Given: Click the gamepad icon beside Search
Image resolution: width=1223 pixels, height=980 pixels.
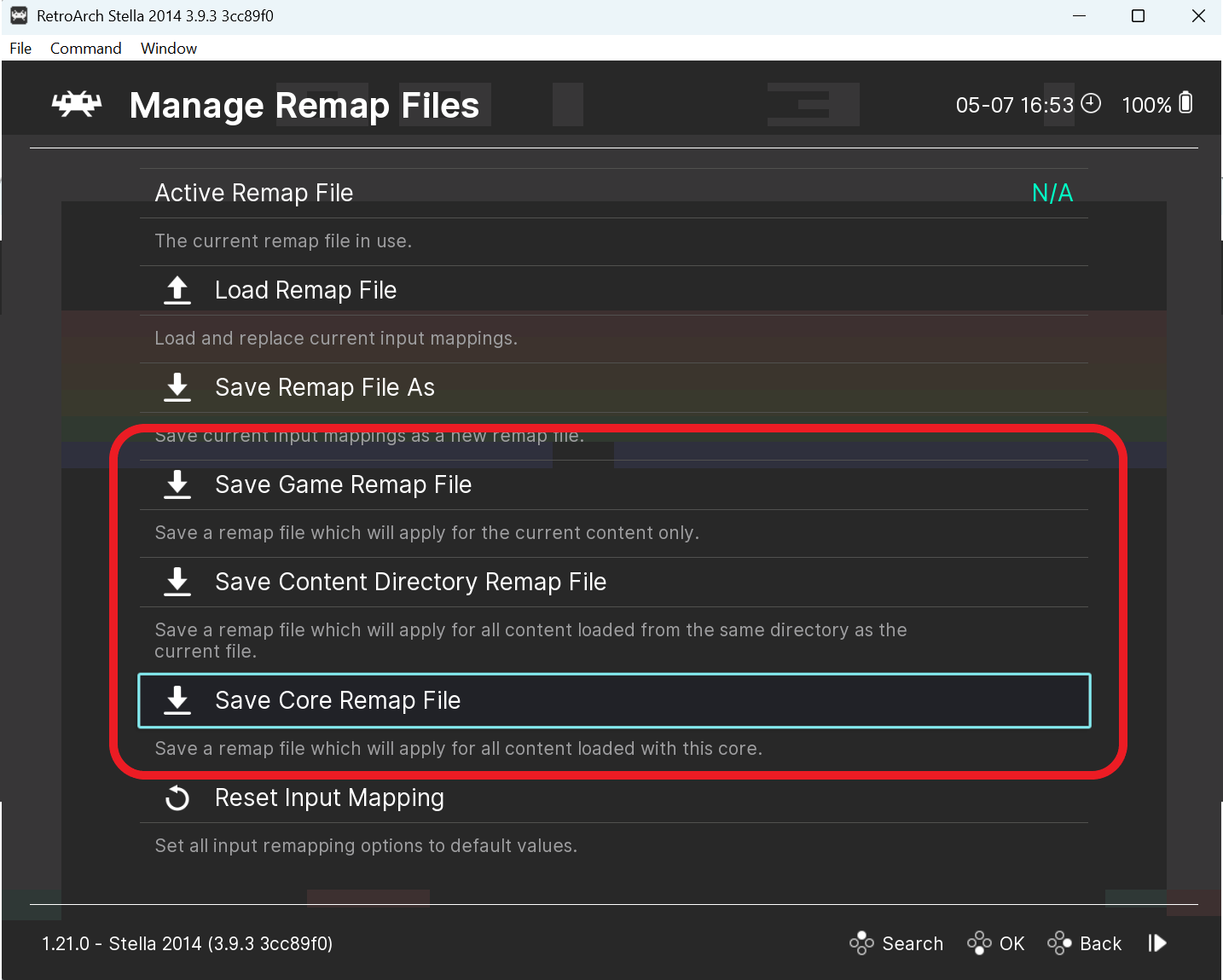Looking at the screenshot, I should pyautogui.click(x=861, y=943).
